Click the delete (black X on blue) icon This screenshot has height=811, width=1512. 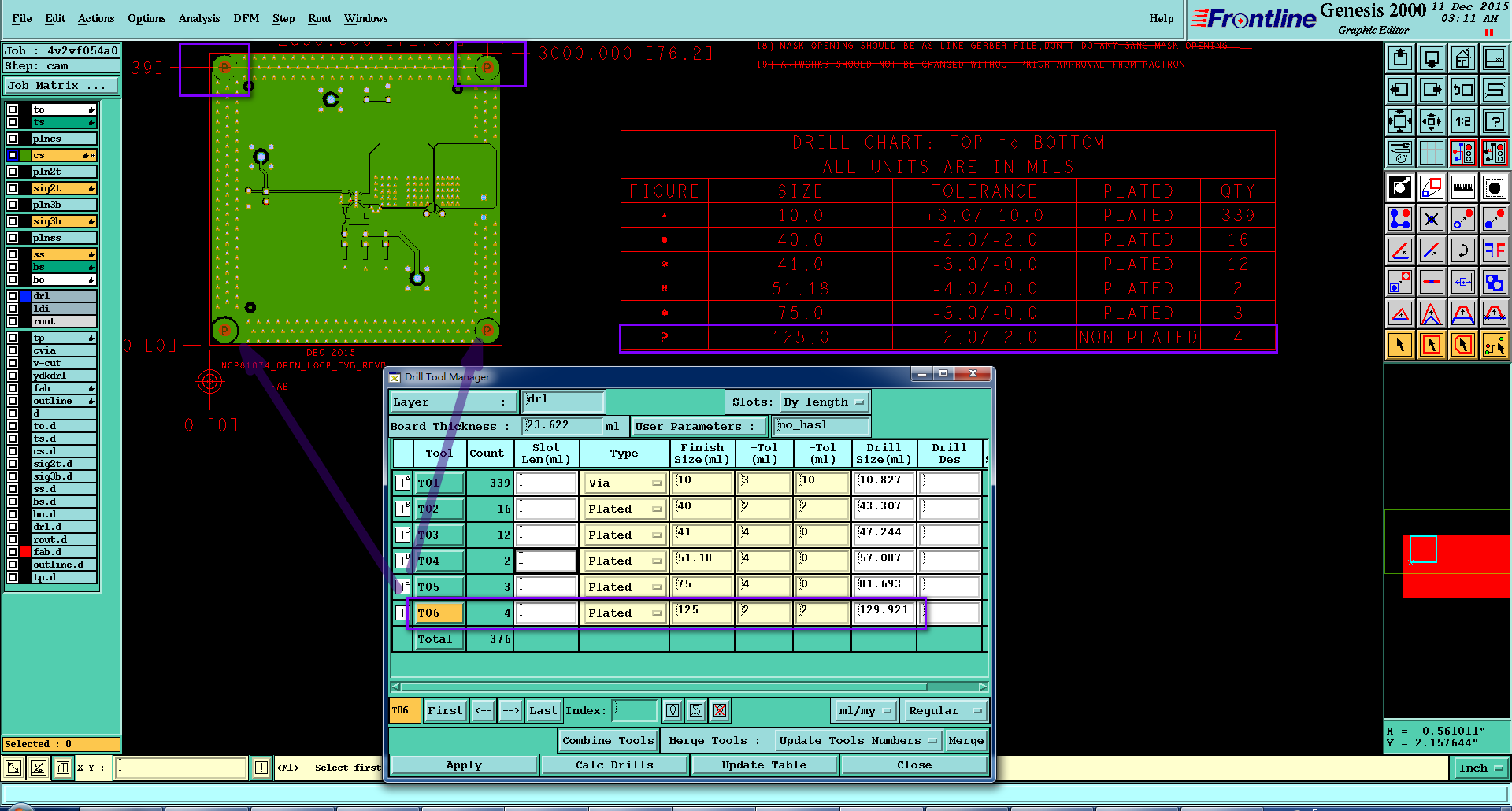point(1432,219)
